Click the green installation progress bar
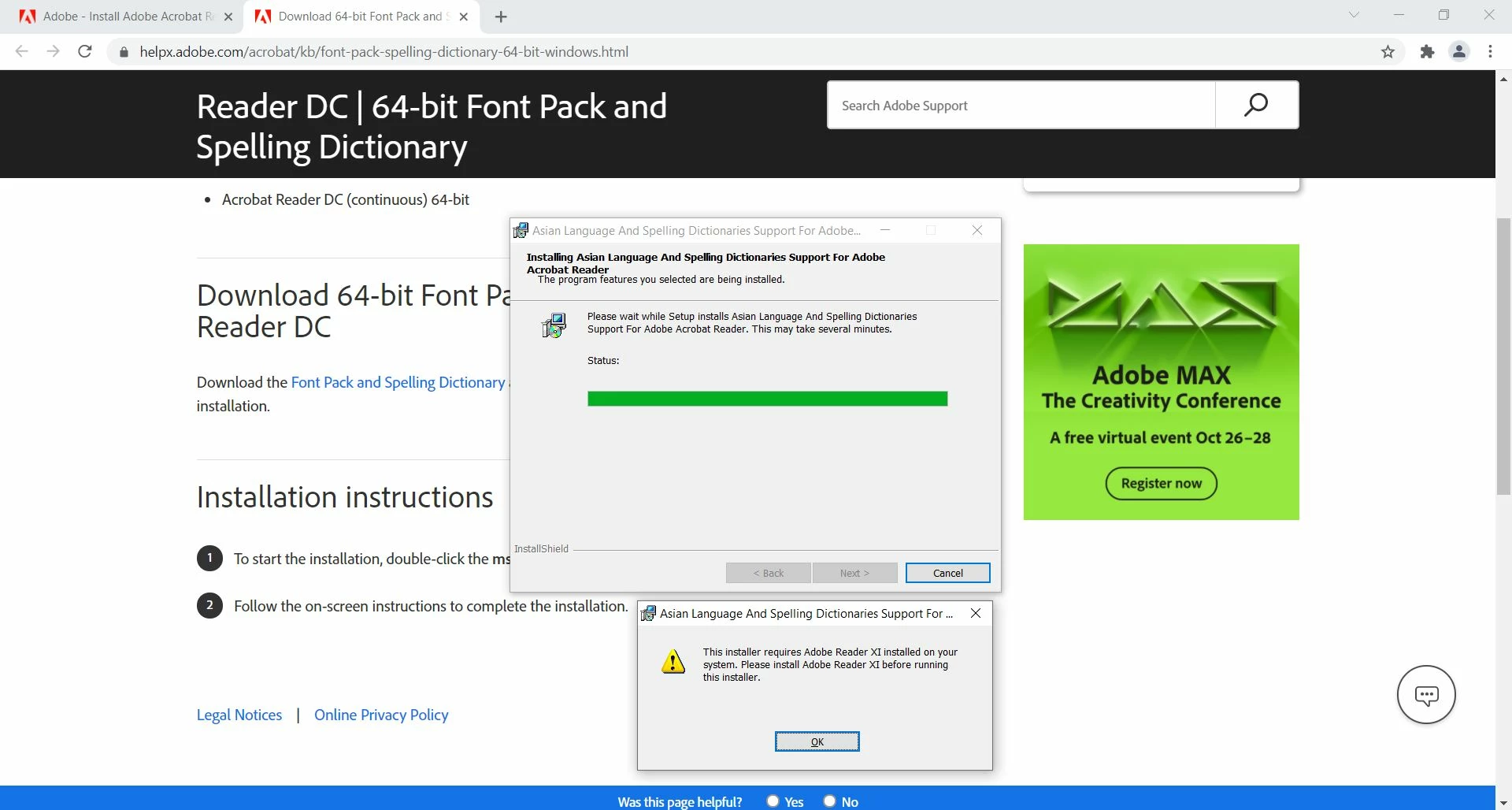Viewport: 1512px width, 810px height. pyautogui.click(x=767, y=399)
